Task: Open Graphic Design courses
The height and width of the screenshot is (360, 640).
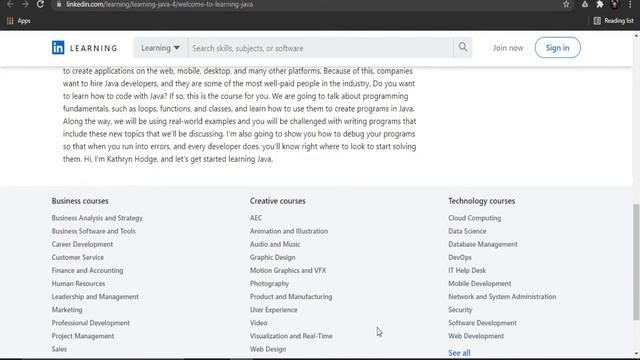Action: (x=272, y=257)
